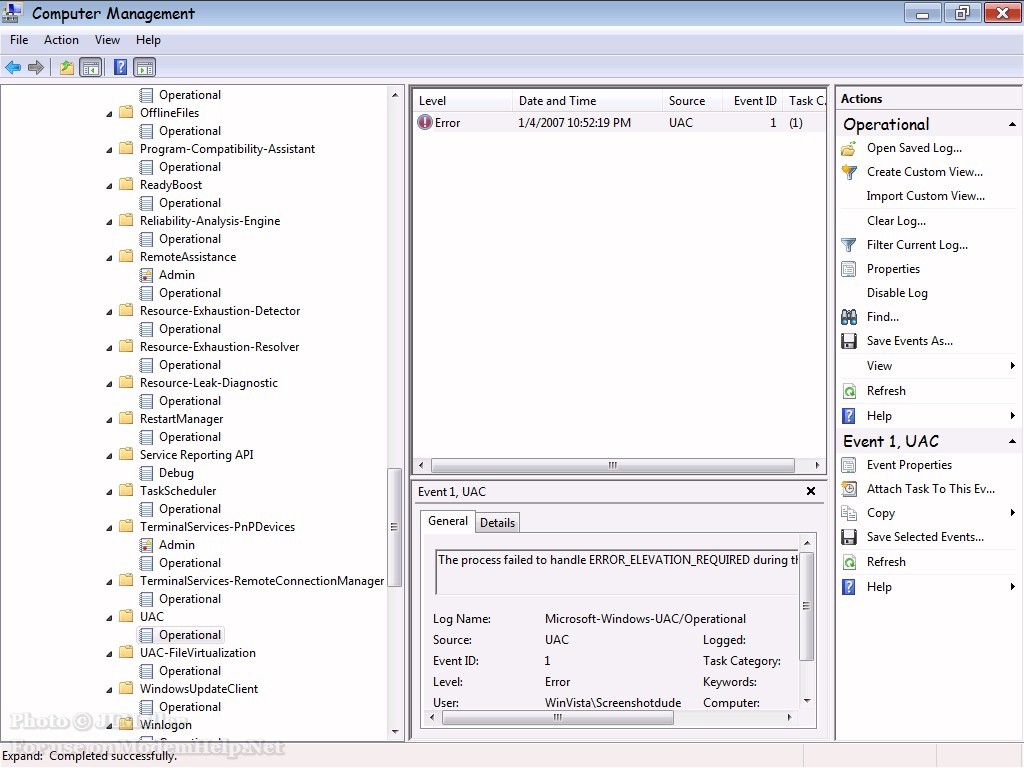Click the Debug log icon

146,473
